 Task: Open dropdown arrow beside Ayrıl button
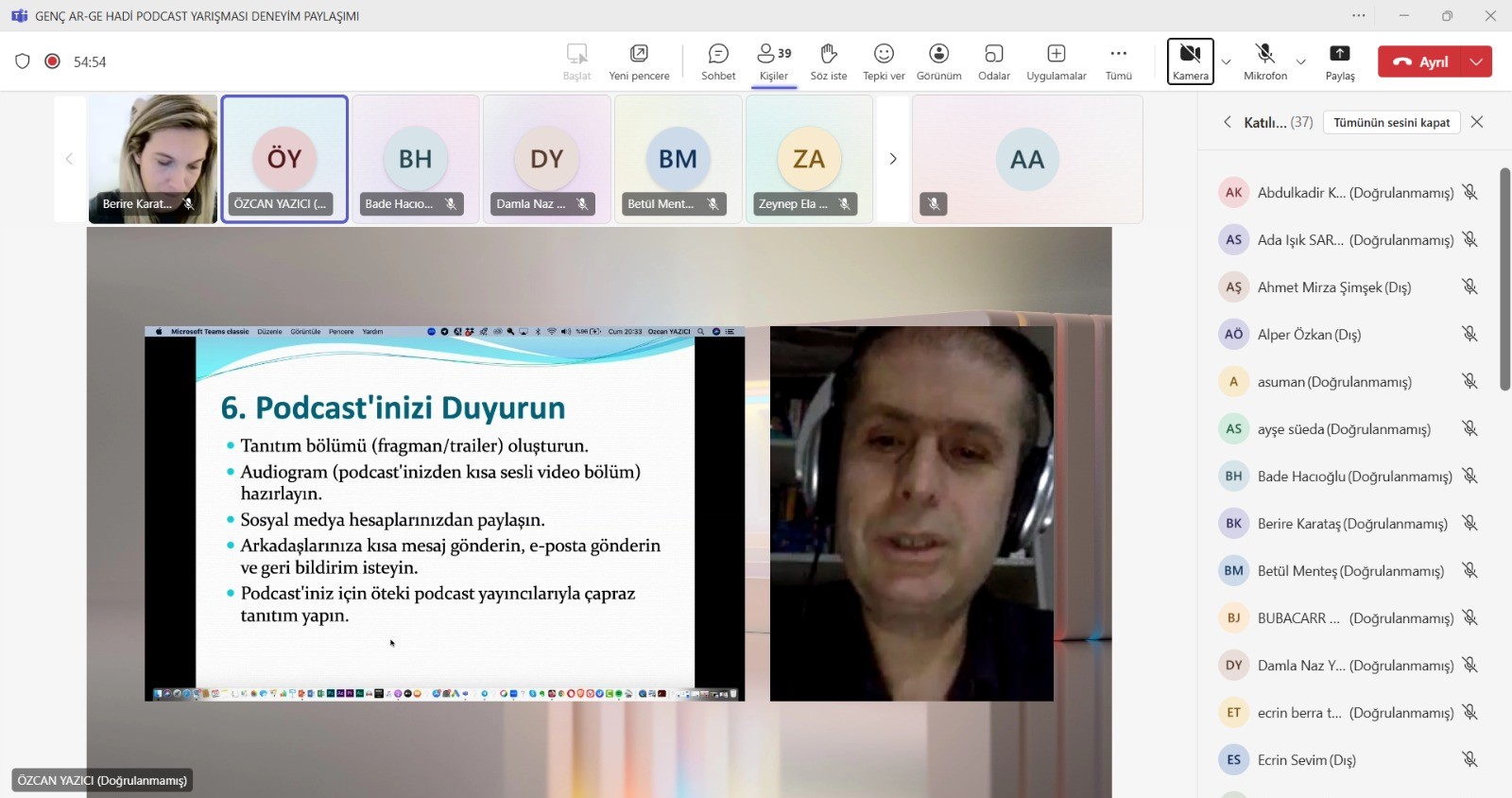pyautogui.click(x=1476, y=61)
